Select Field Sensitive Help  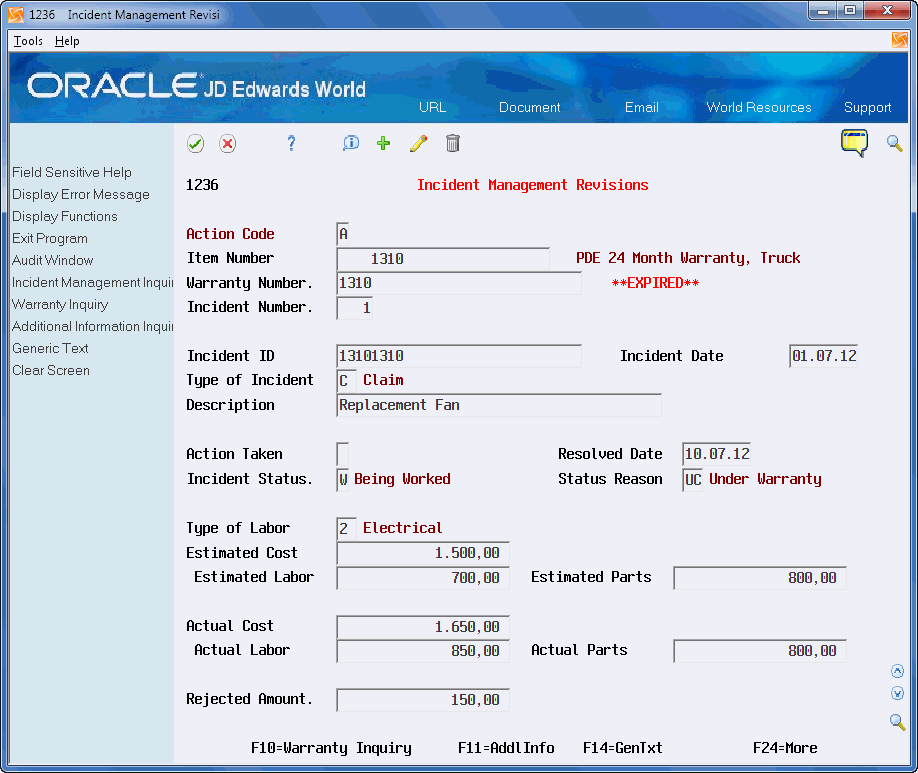point(71,172)
